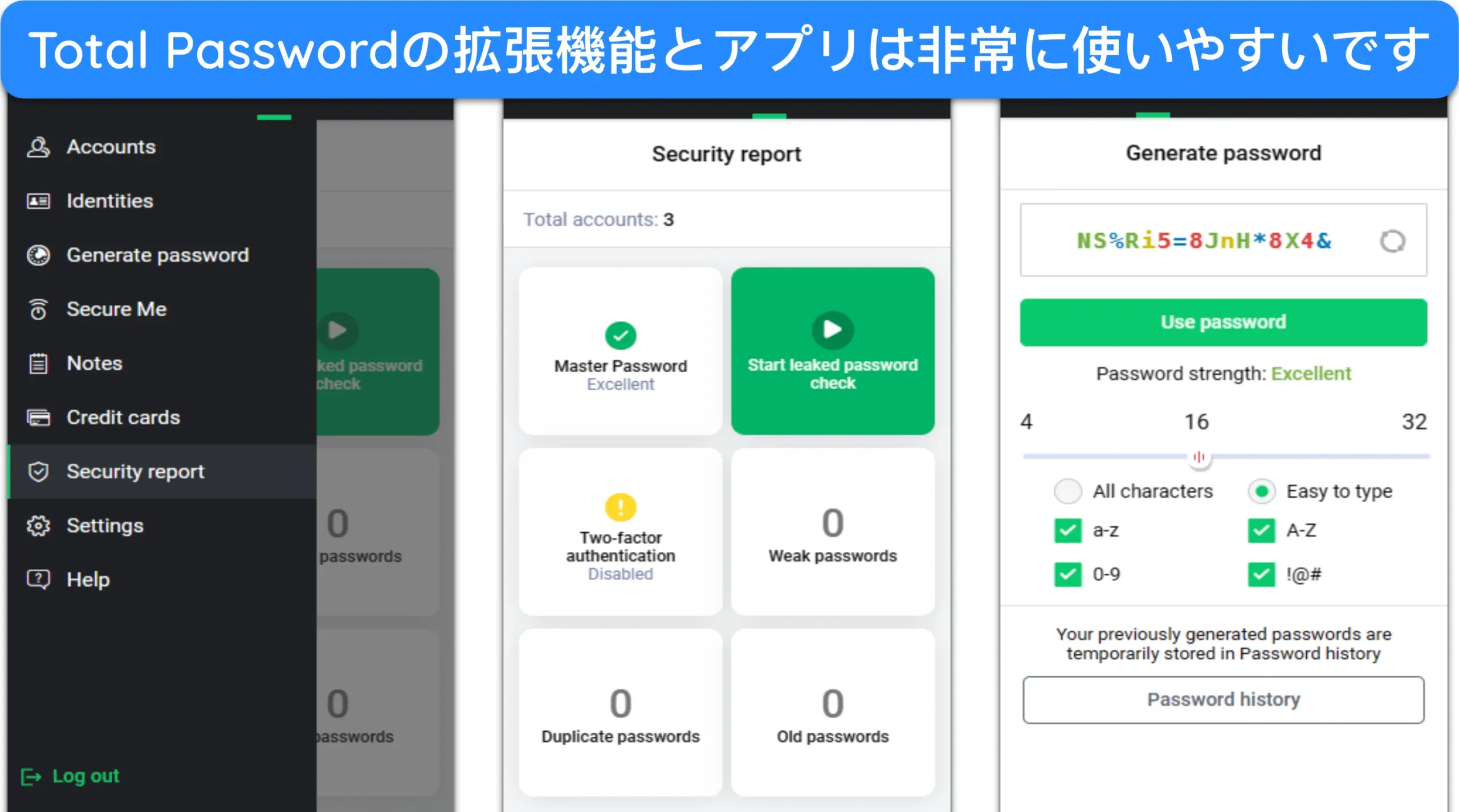
Task: Toggle the a-z lowercase checkbox
Action: pos(1067,531)
